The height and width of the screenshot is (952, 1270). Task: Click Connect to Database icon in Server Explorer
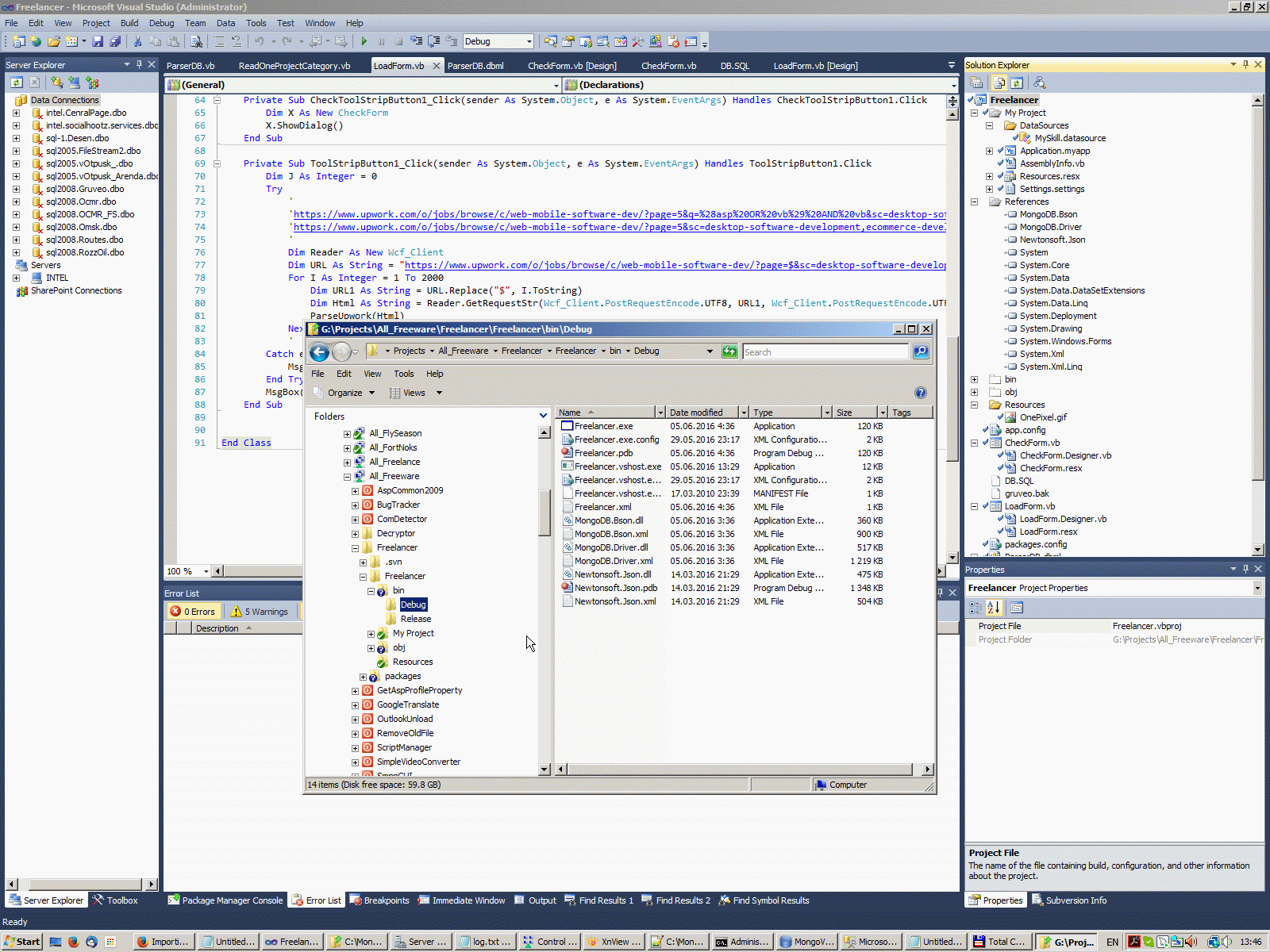56,83
